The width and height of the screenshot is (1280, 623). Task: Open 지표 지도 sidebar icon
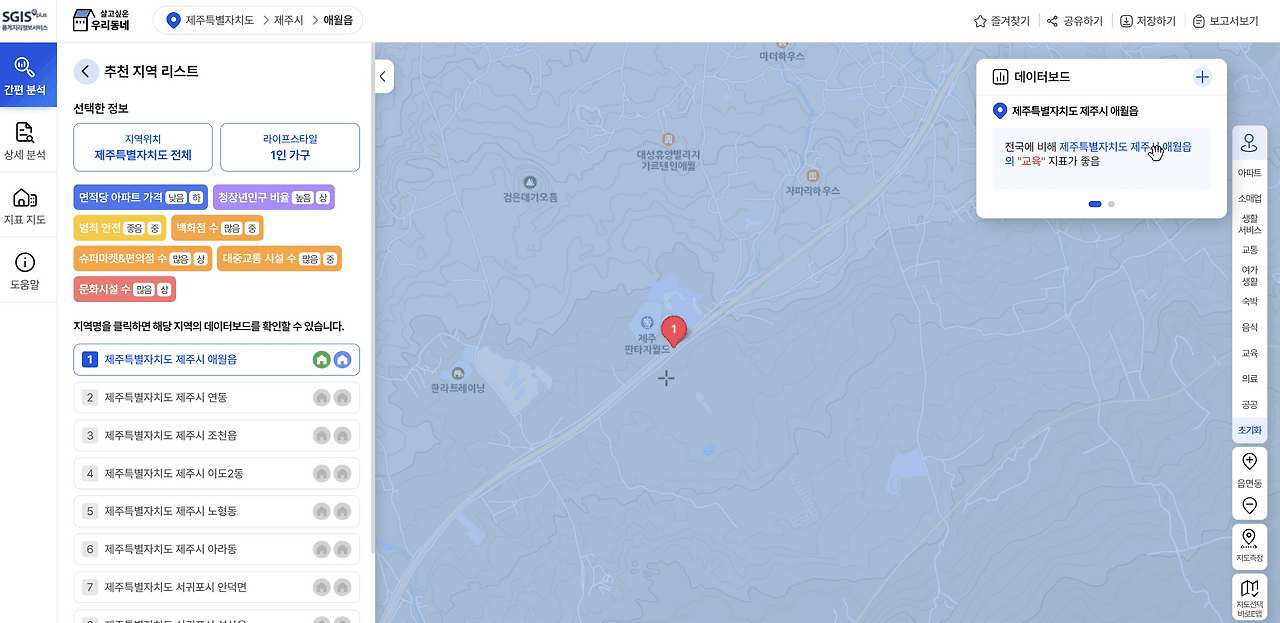pyautogui.click(x=28, y=206)
